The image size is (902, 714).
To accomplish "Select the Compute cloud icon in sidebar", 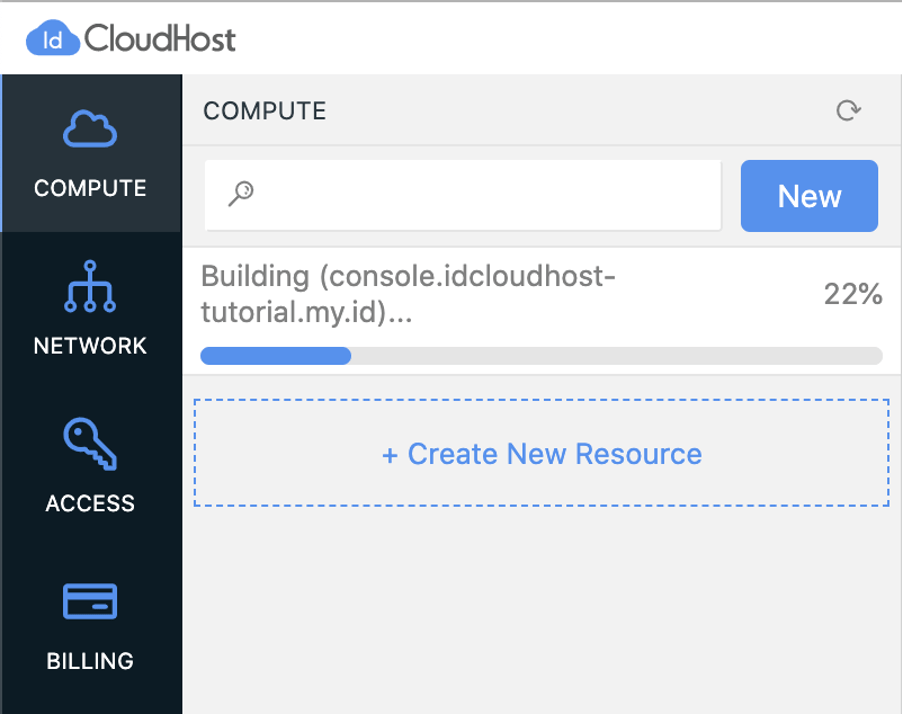I will click(90, 129).
